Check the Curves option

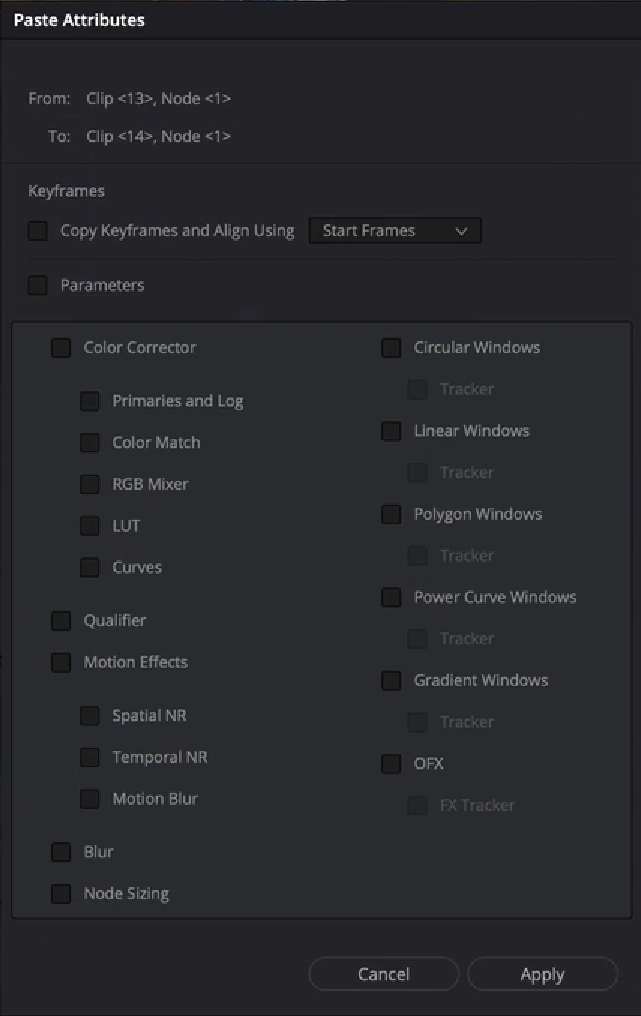[90, 568]
